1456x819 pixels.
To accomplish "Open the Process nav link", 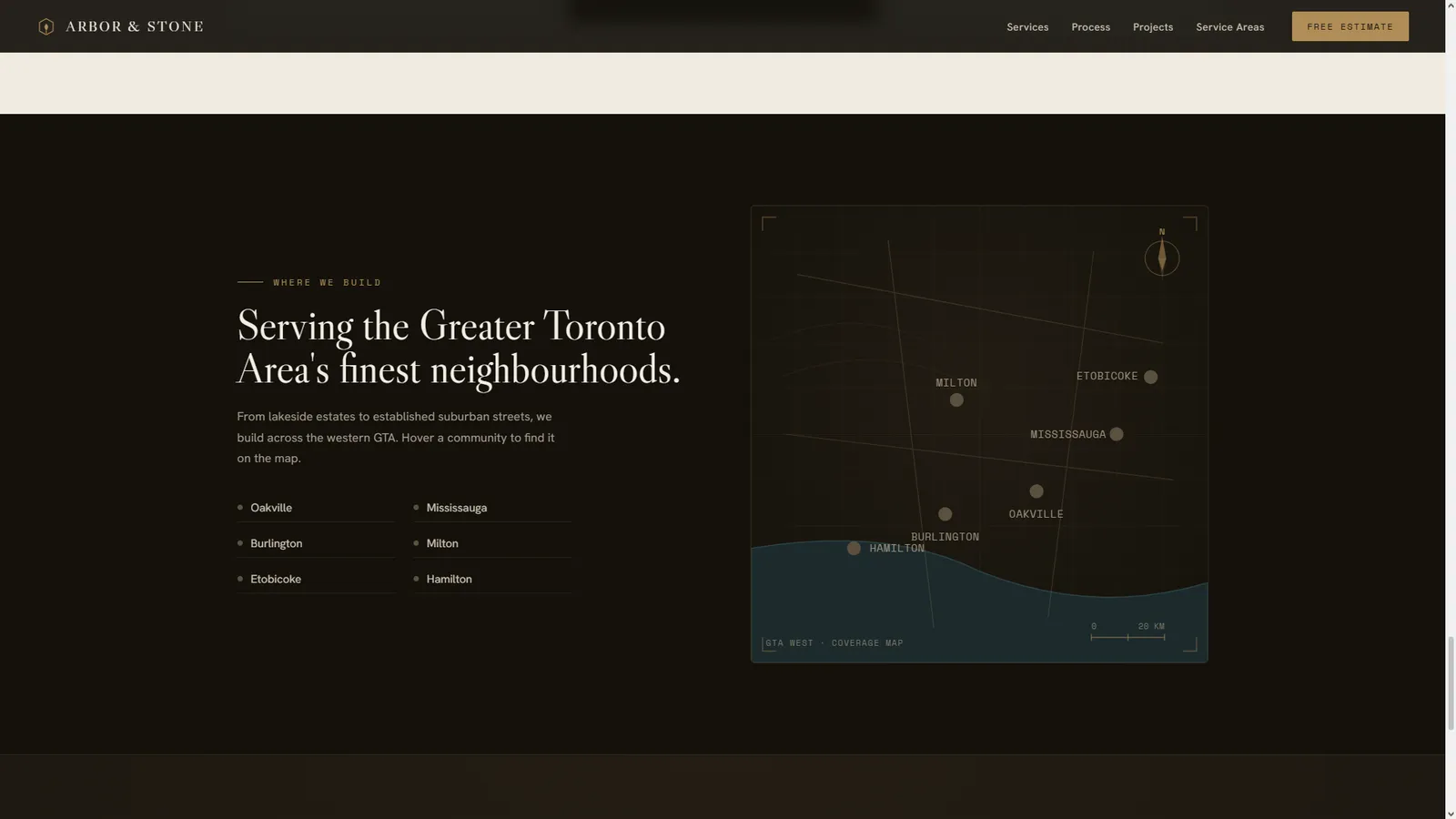I will [1090, 26].
